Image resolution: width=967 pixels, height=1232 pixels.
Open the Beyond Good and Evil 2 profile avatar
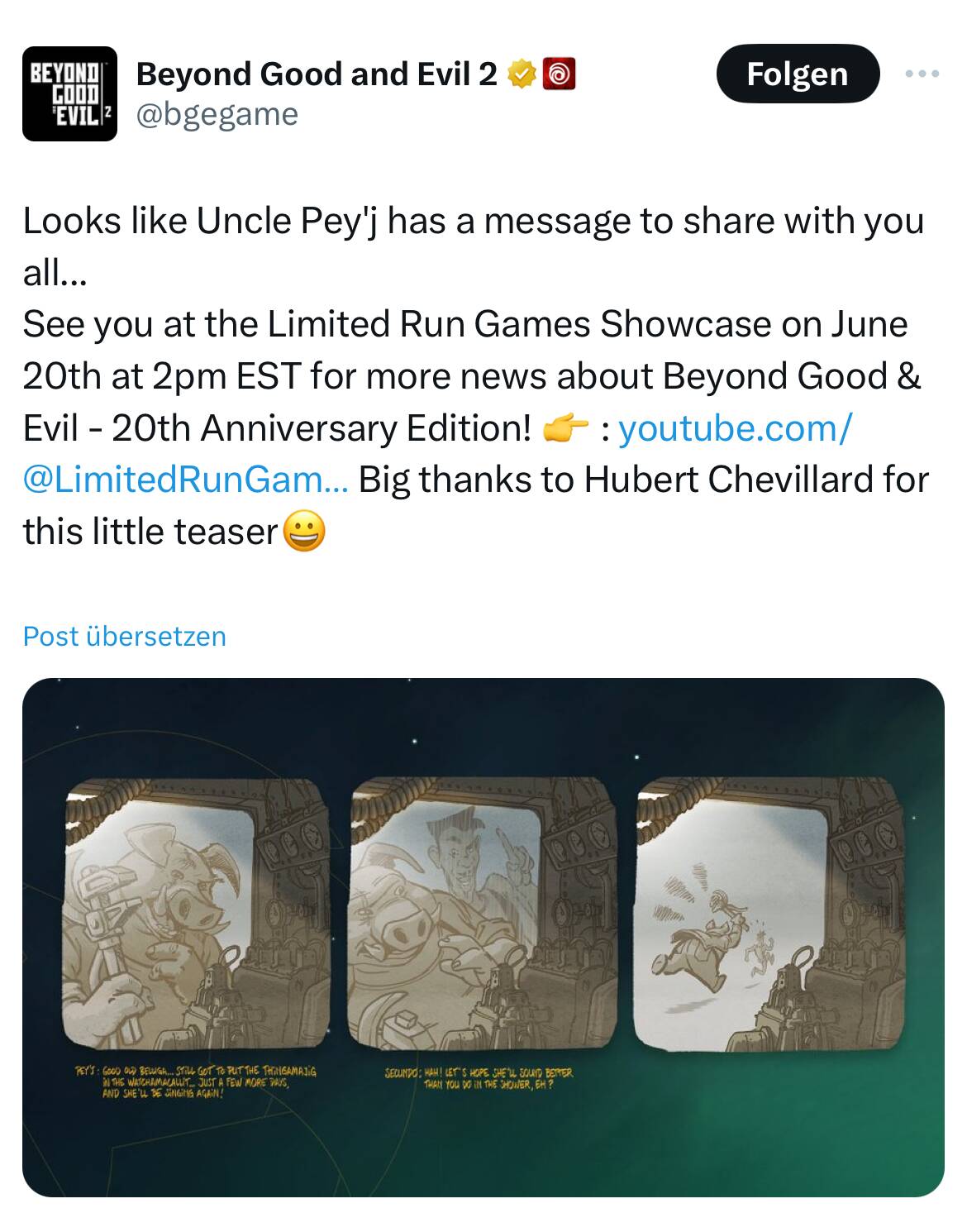coord(69,93)
